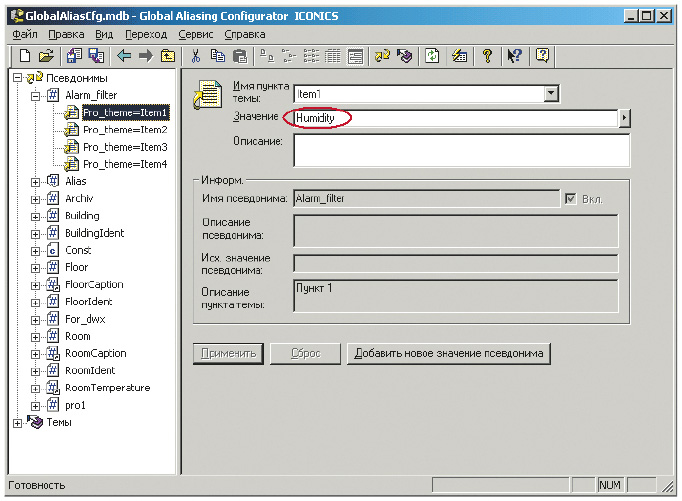Go forward with the right arrow icon
This screenshot has height=501, width=682.
146,56
